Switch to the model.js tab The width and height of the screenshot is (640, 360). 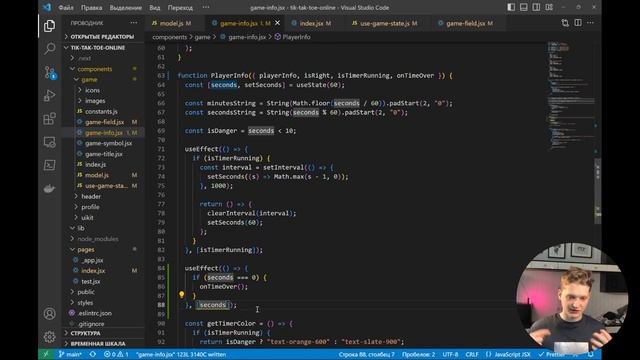pyautogui.click(x=171, y=23)
